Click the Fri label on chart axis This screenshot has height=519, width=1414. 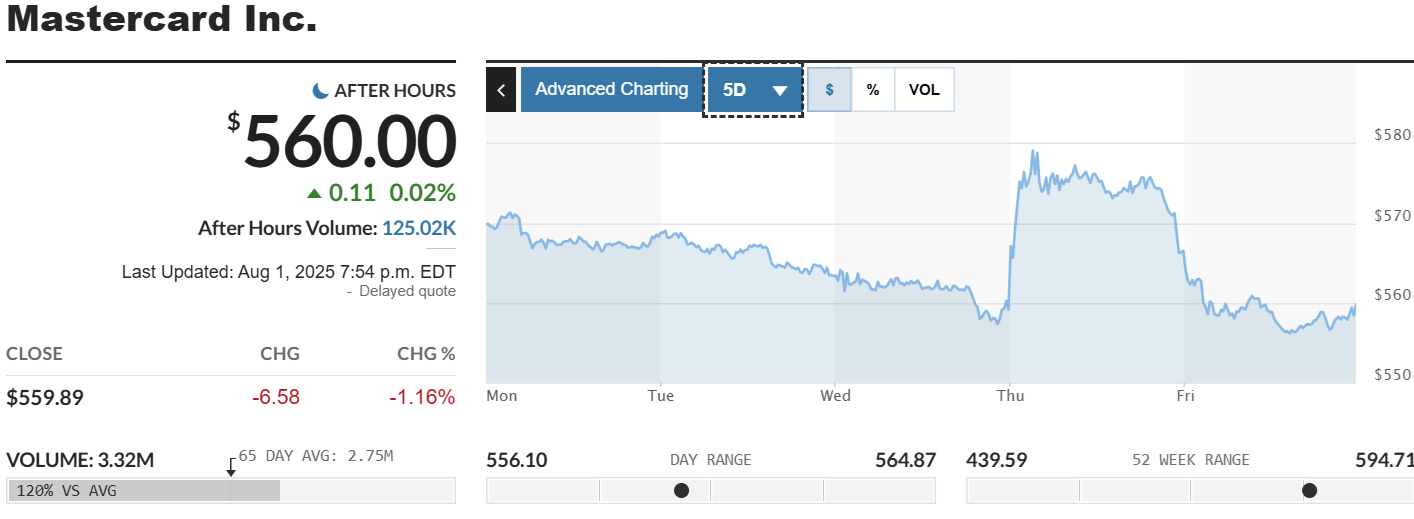pos(1185,396)
